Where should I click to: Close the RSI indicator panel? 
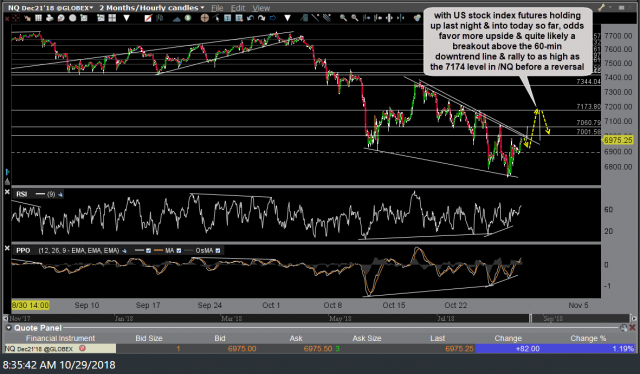coord(7,191)
